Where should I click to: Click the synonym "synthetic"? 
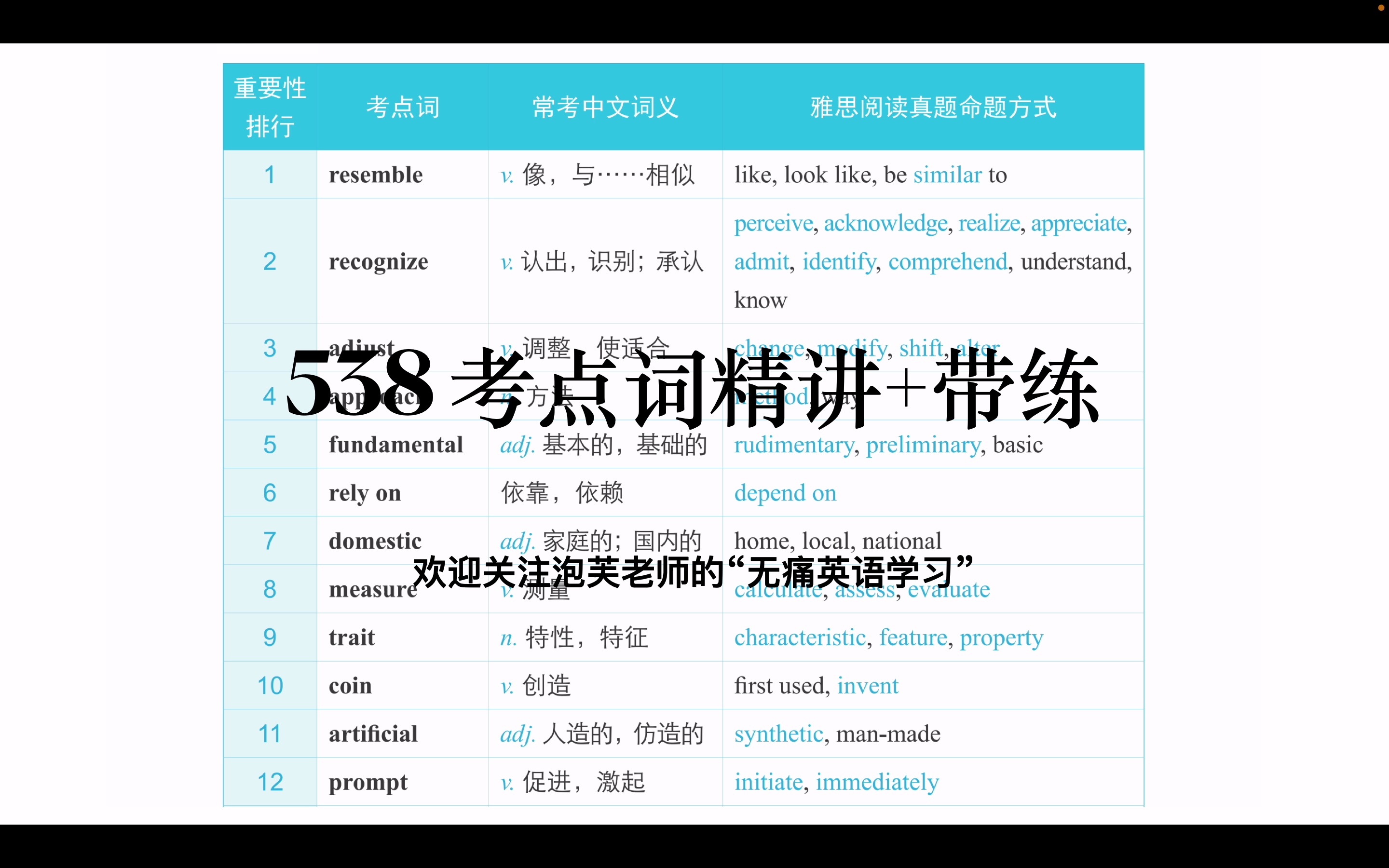coord(779,734)
